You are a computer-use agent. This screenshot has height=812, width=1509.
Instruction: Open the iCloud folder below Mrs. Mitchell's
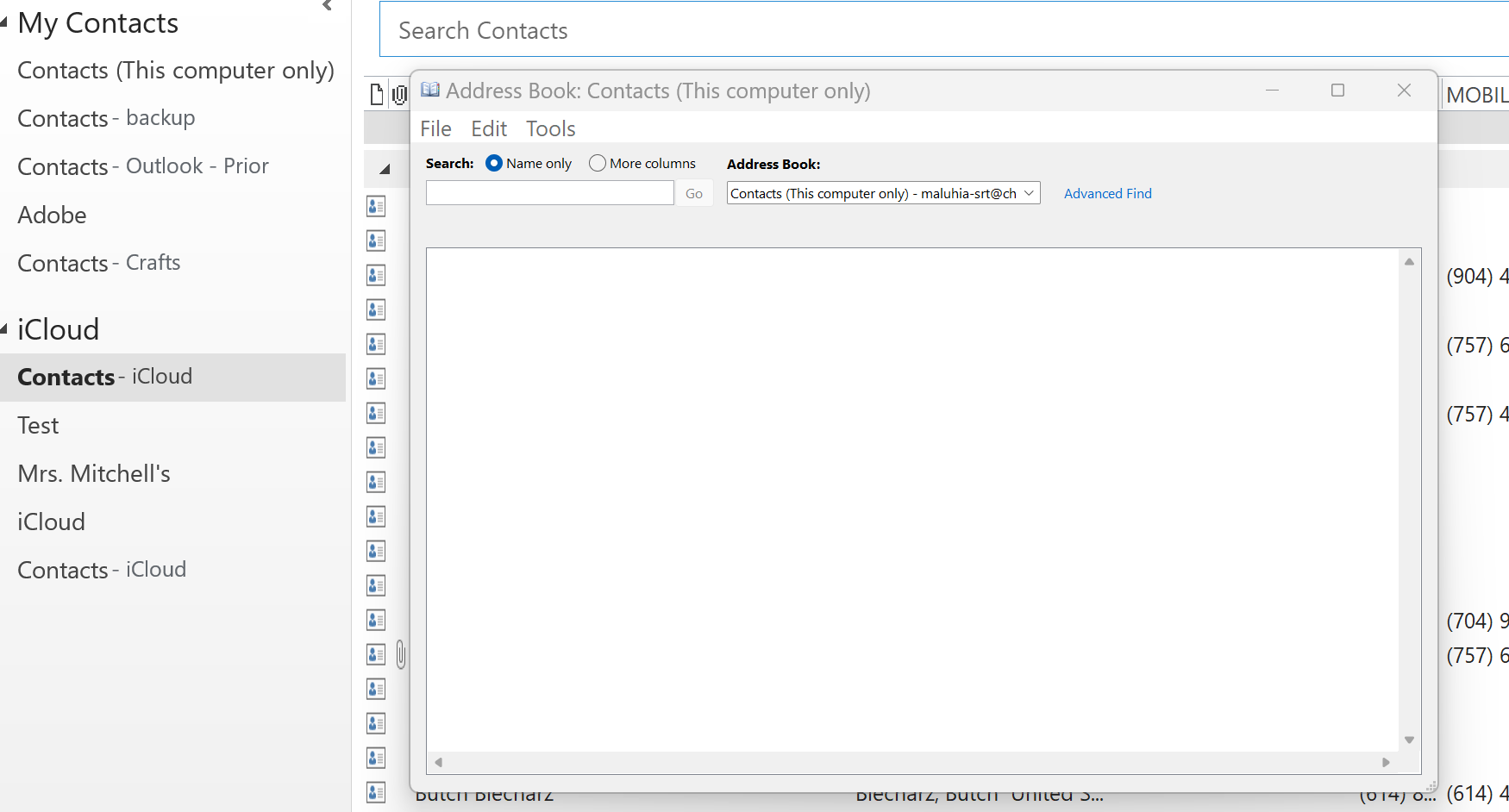click(51, 522)
